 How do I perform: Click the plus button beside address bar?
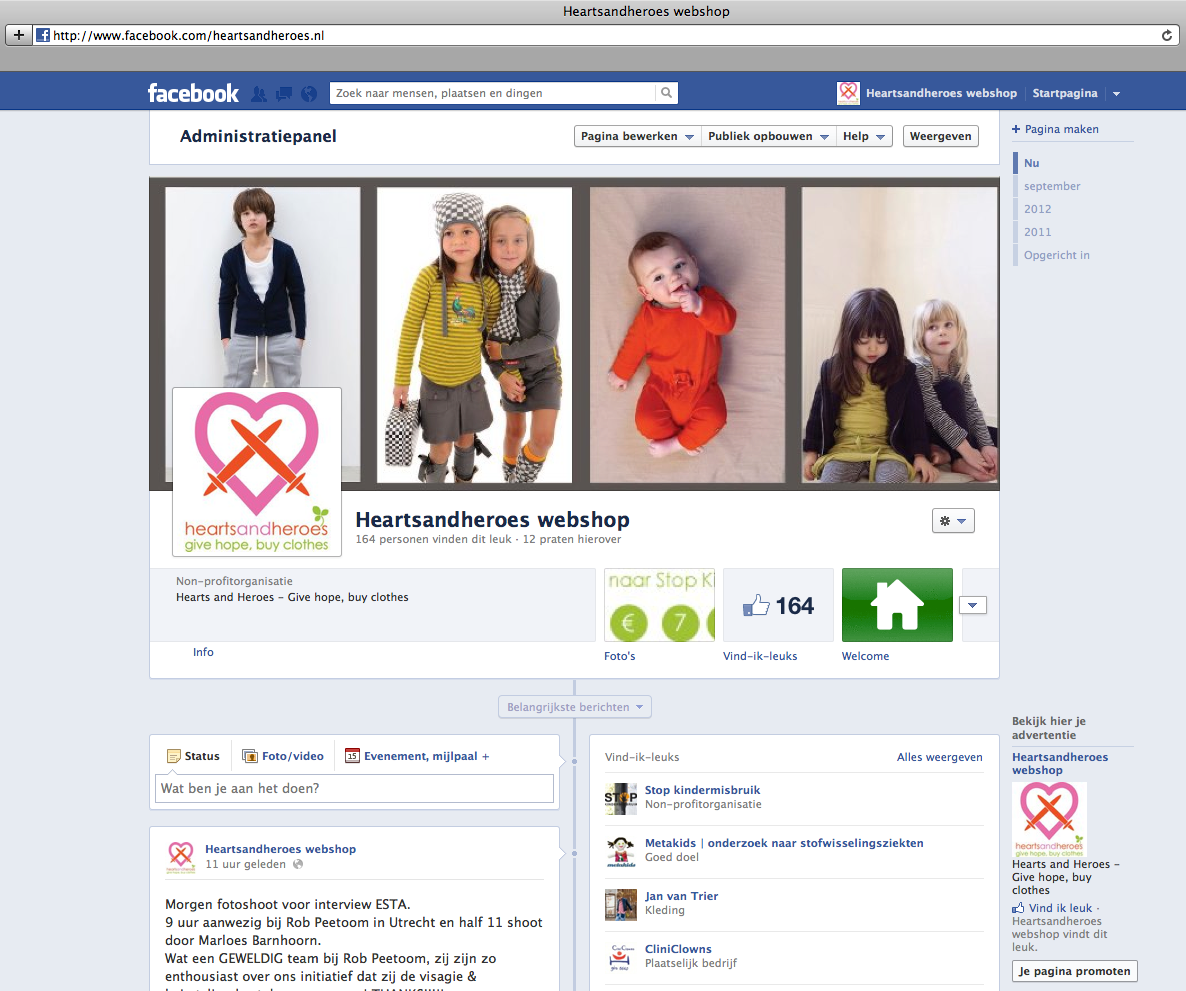pyautogui.click(x=19, y=35)
